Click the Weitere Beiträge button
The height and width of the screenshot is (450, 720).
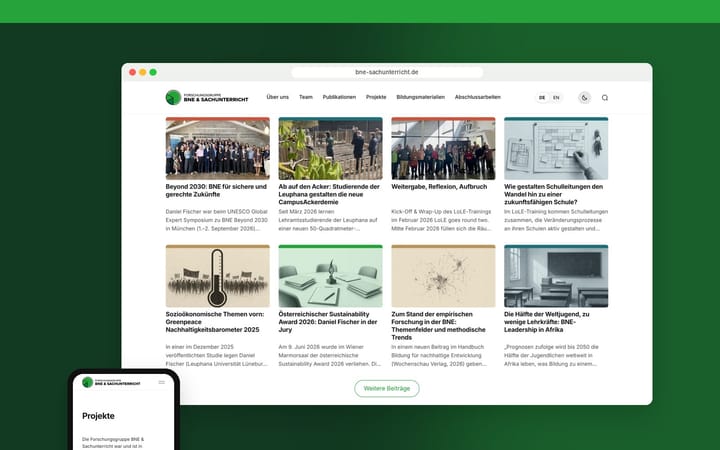(387, 388)
